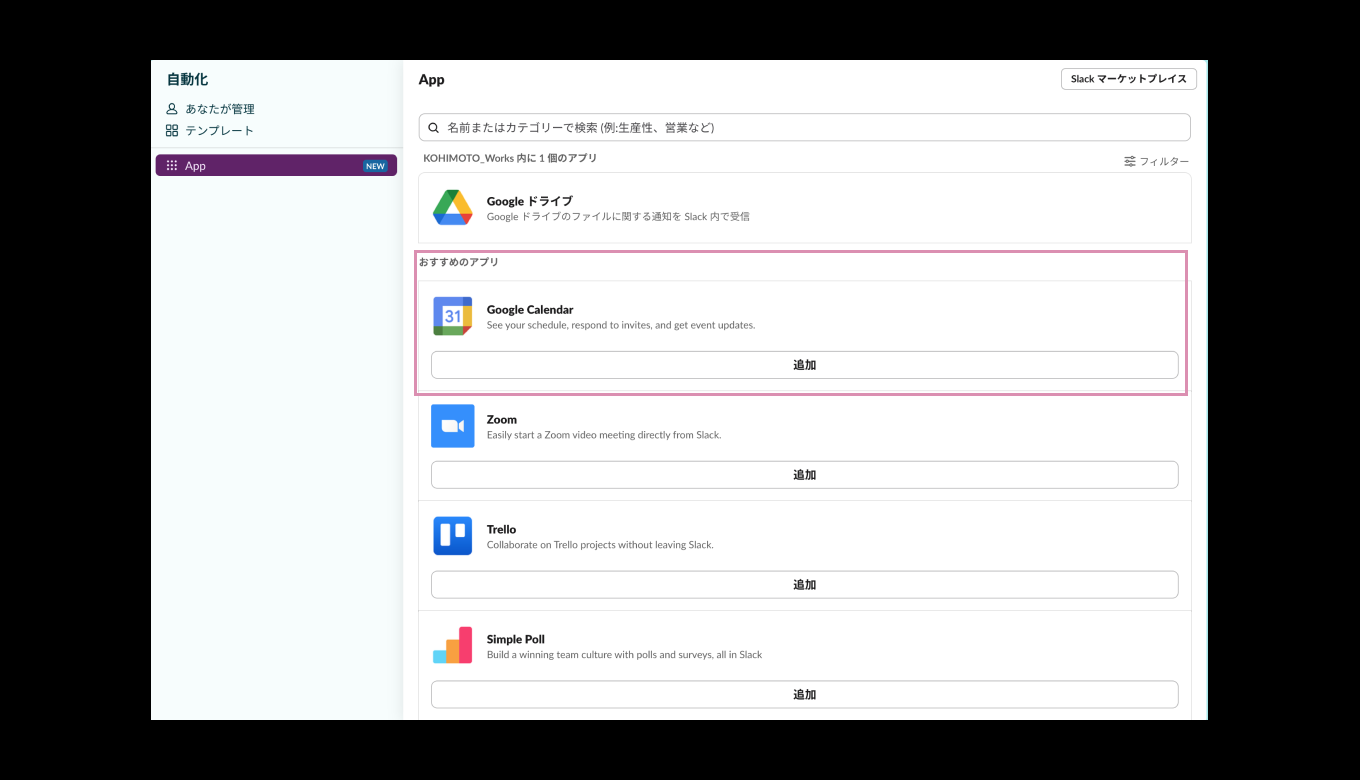Click the 自動化 sidebar heading

pyautogui.click(x=187, y=80)
